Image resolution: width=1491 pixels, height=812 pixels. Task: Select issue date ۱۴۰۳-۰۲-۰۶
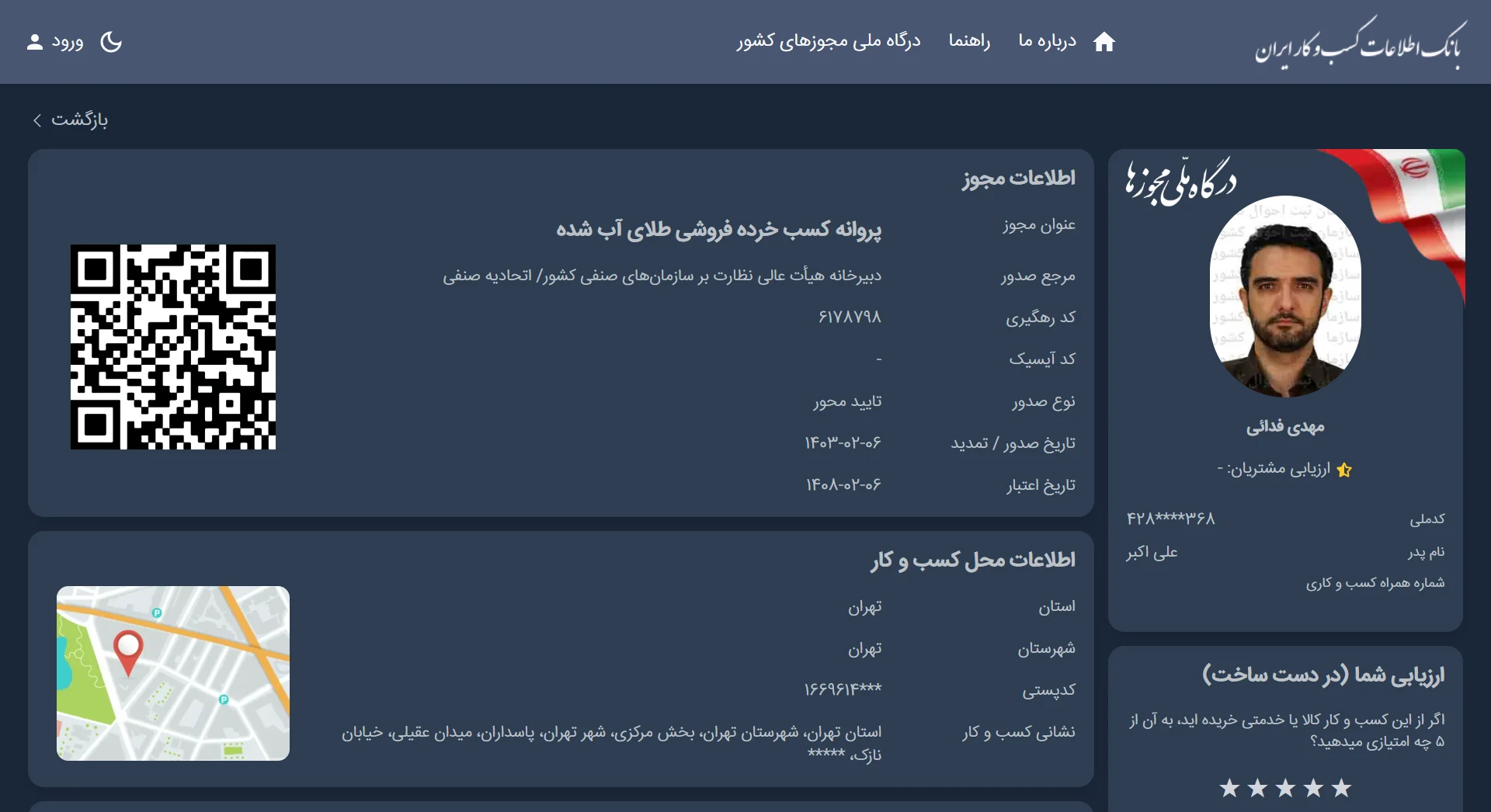point(843,442)
